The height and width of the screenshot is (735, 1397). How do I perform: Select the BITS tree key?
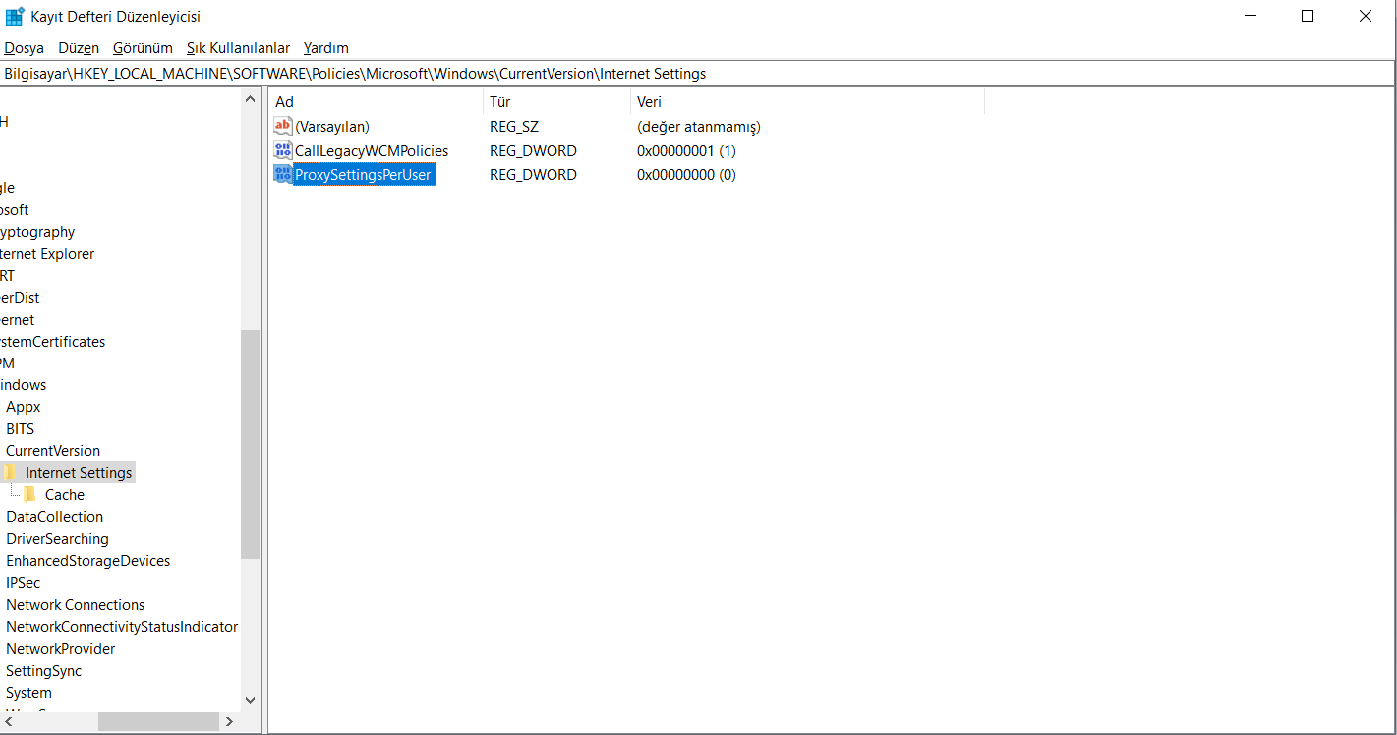tap(20, 429)
